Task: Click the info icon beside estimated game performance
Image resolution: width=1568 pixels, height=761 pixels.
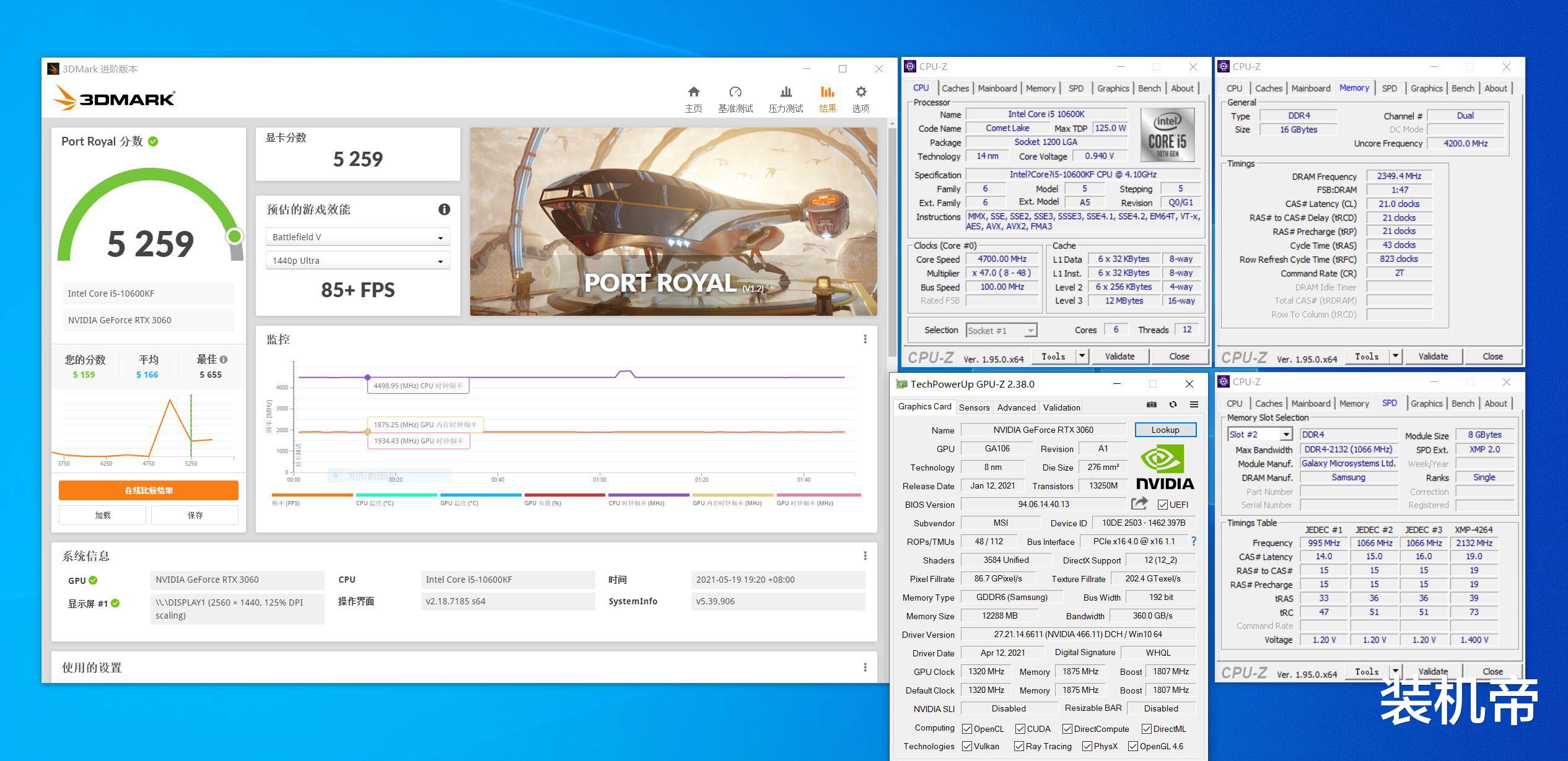Action: (x=444, y=209)
